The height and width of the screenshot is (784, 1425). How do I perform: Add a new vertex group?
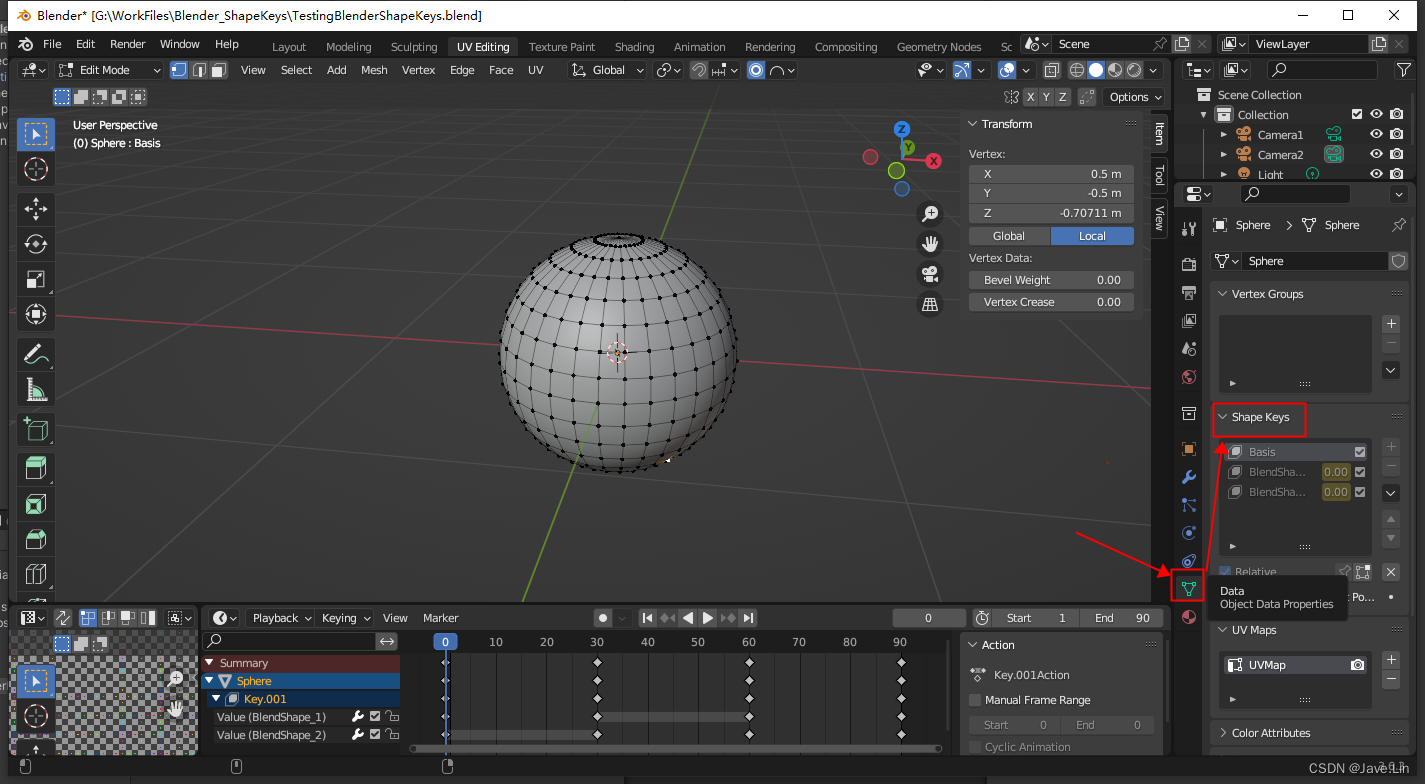1390,324
